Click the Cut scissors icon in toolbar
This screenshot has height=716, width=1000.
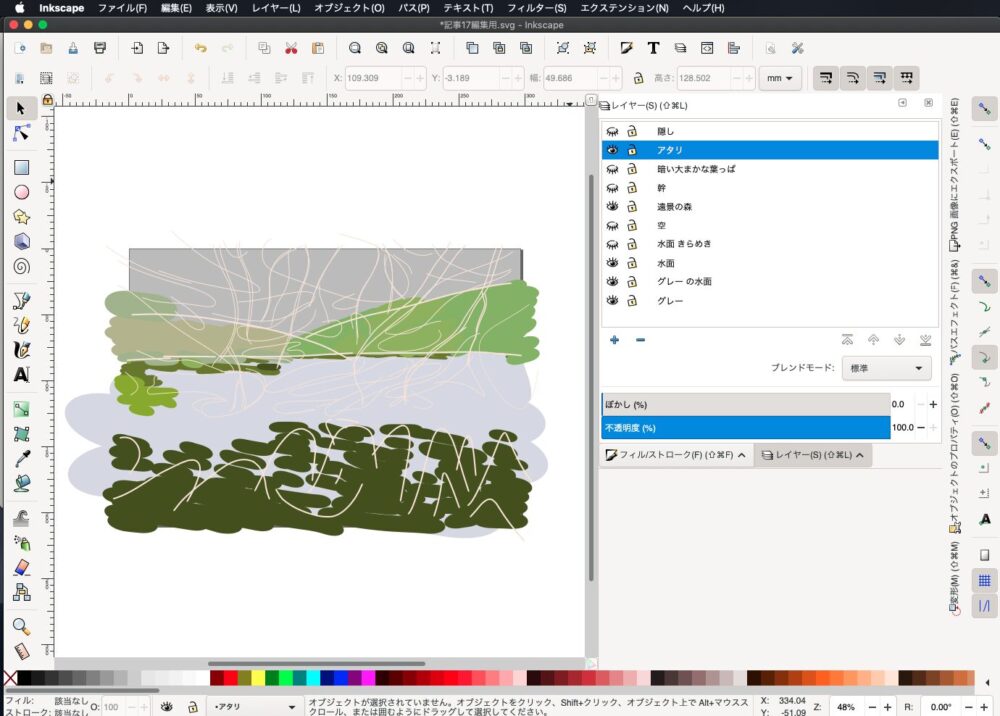point(291,48)
